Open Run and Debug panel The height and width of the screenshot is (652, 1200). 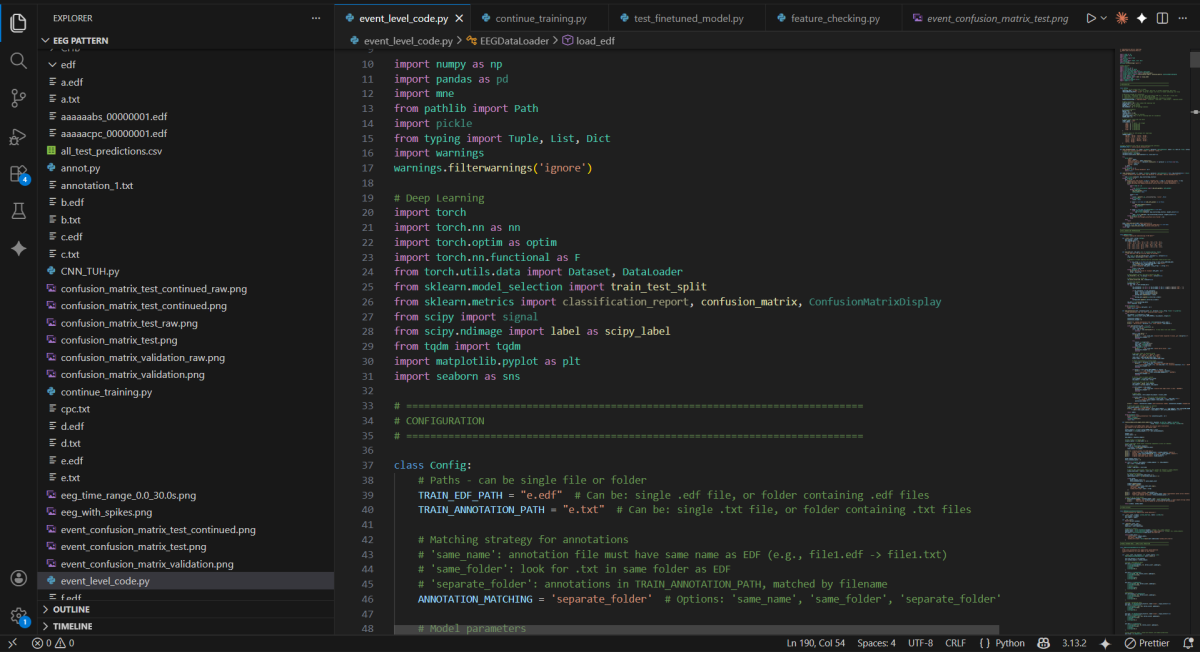18,136
